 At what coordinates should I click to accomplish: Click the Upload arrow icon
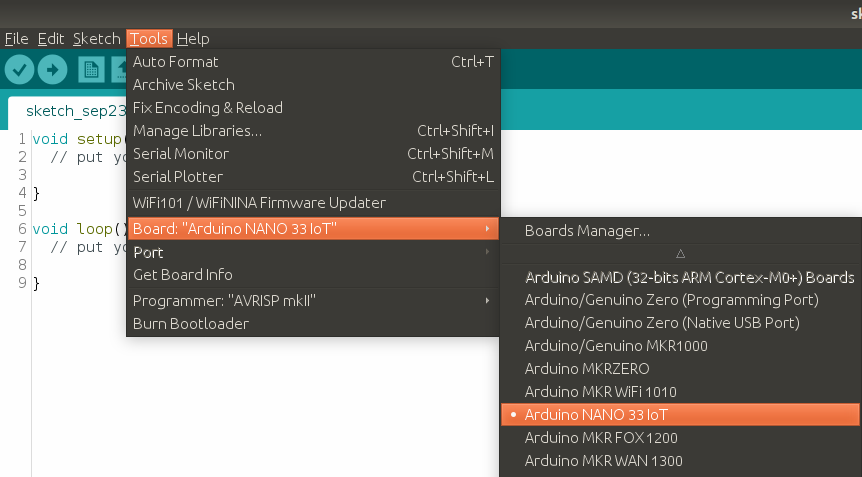point(53,70)
